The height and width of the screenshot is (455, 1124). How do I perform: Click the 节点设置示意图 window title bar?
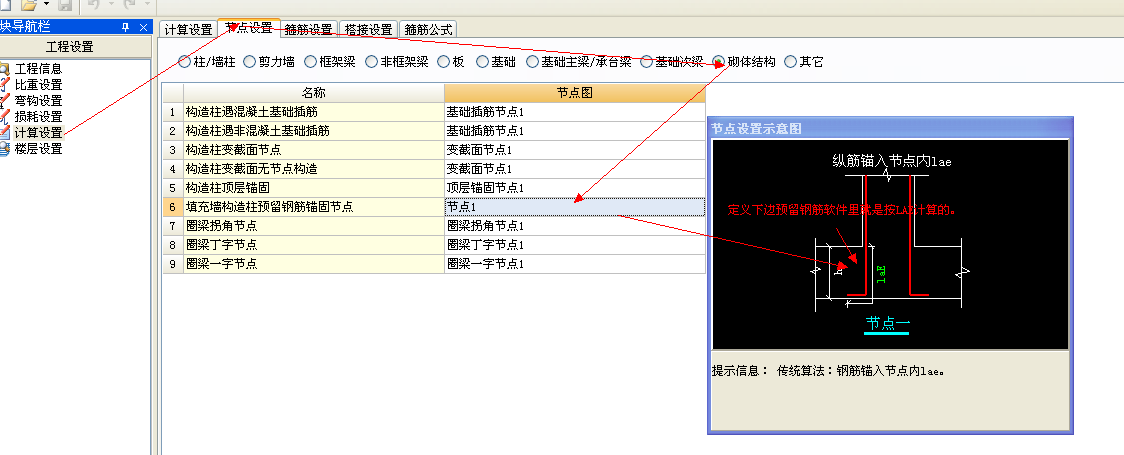(890, 128)
